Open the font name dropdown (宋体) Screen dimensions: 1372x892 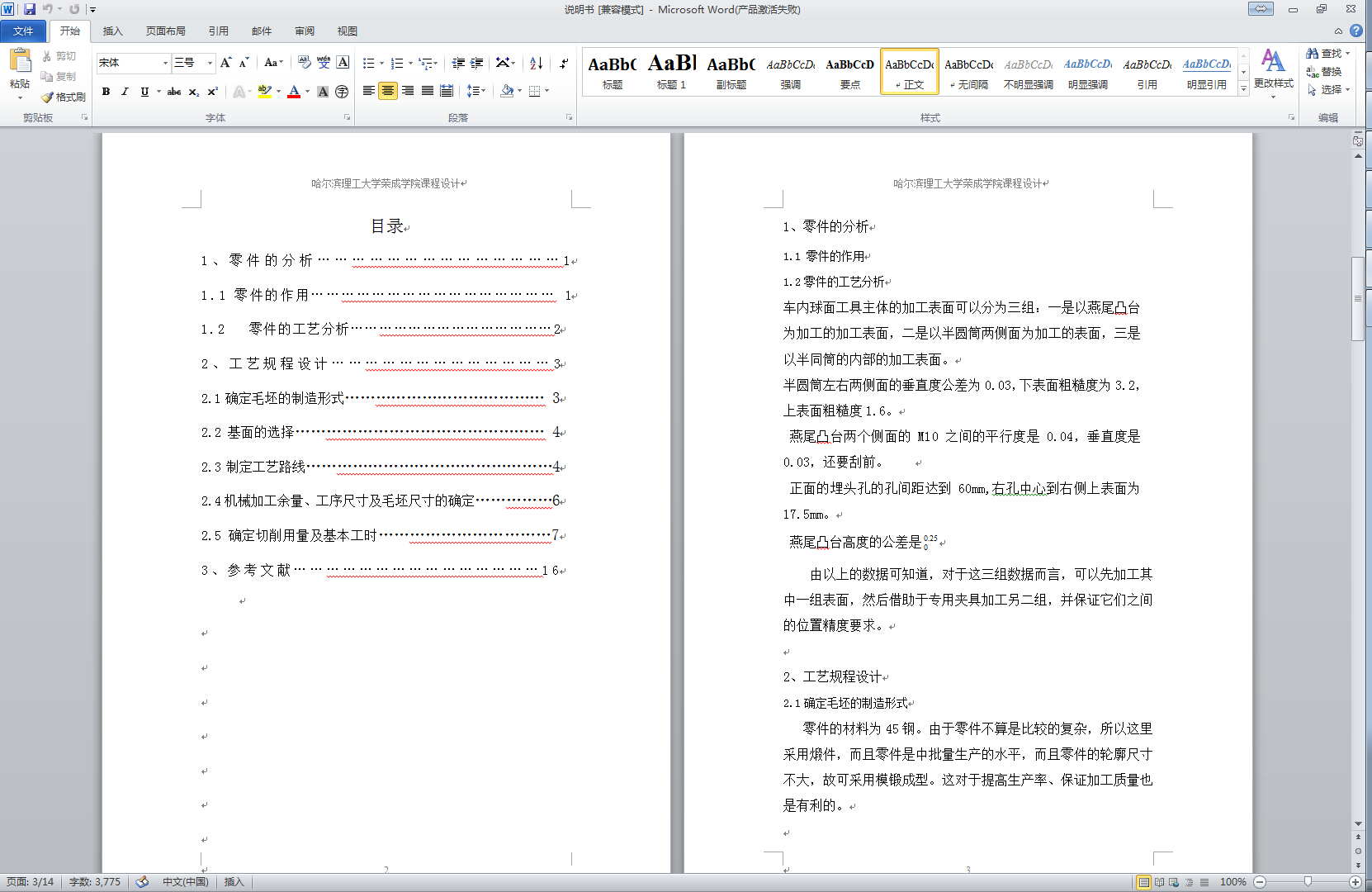(x=165, y=63)
